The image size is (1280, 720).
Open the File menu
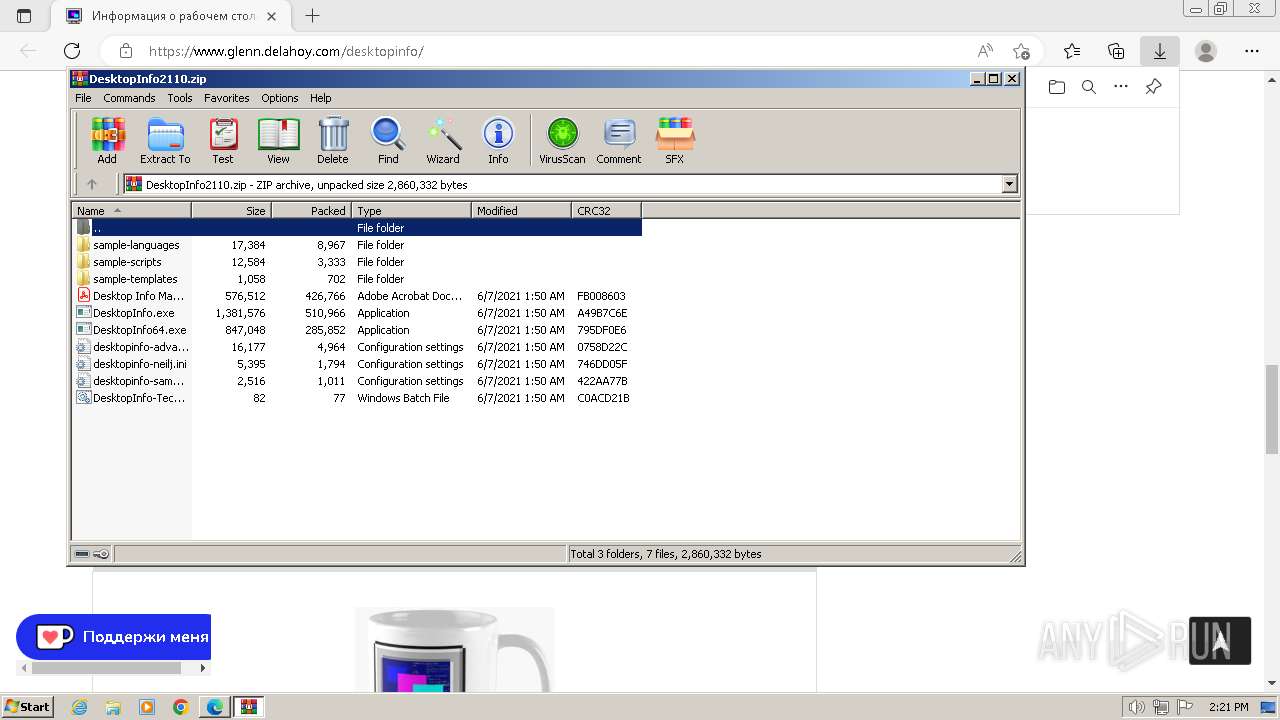point(83,98)
